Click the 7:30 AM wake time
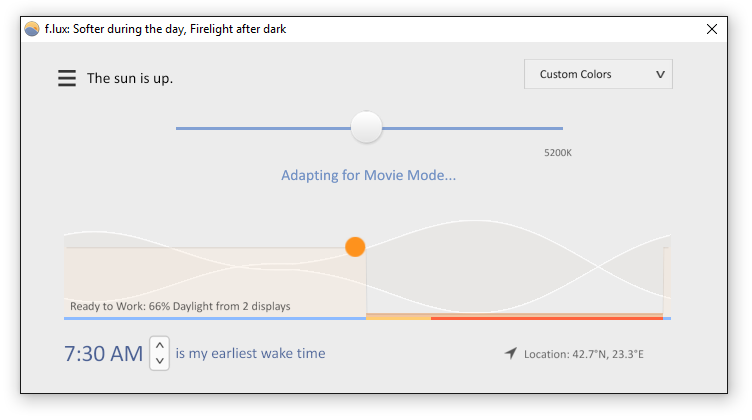 click(104, 354)
